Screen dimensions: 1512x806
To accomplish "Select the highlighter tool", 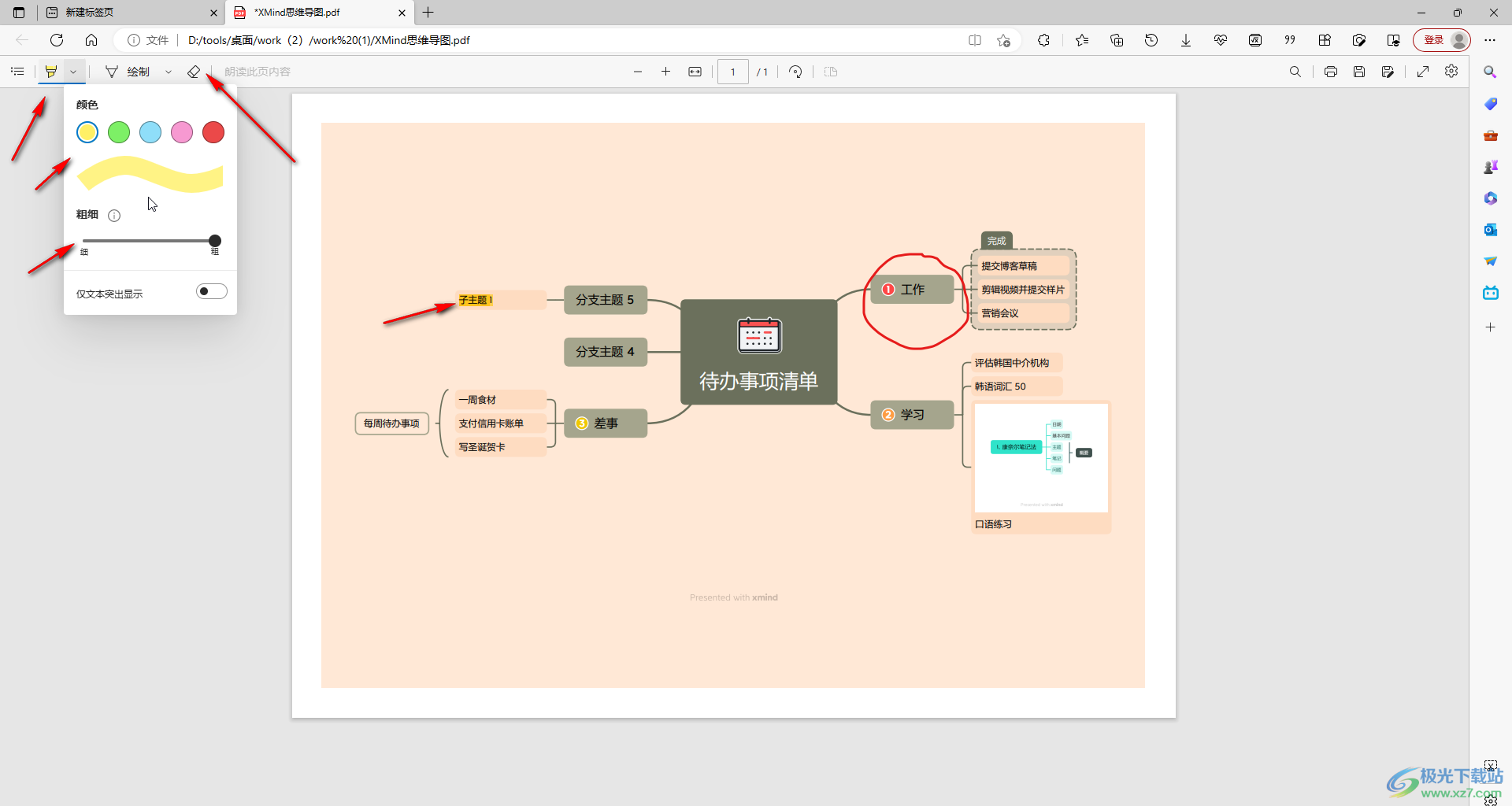I will (x=51, y=72).
